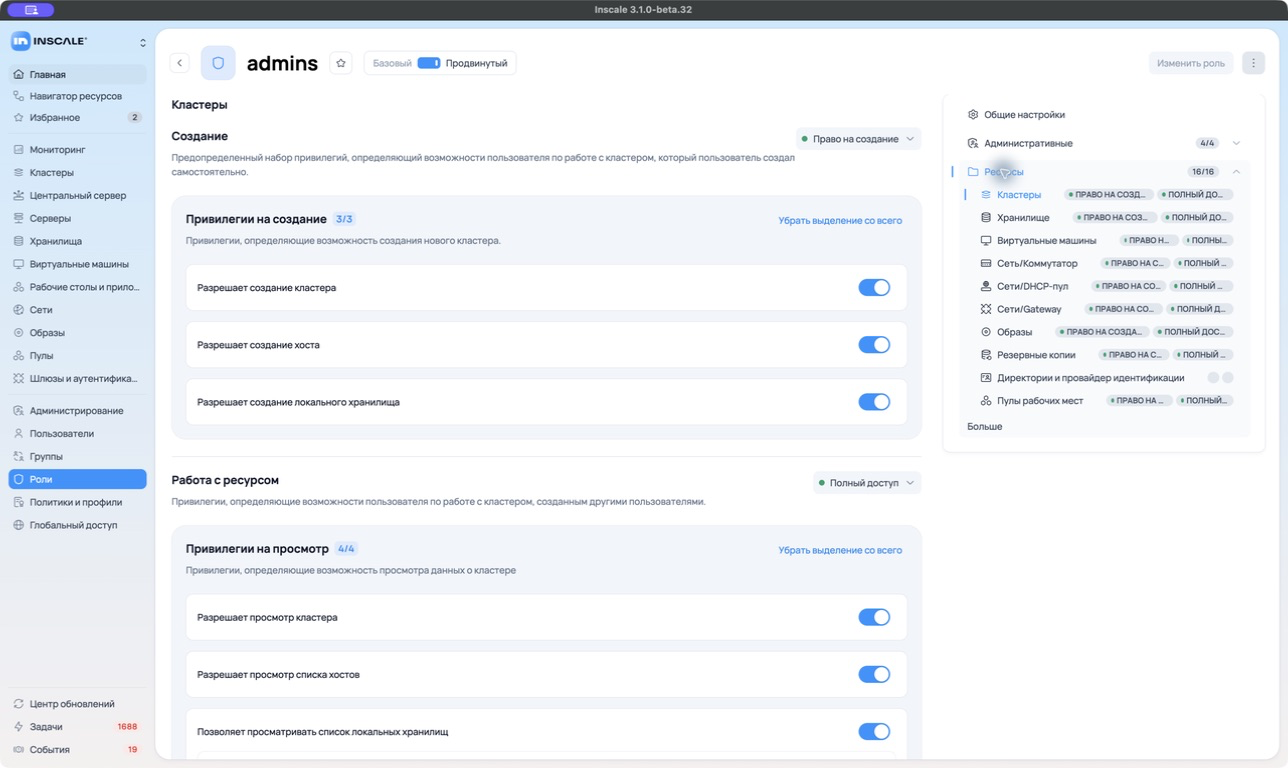Expand the Административные section chevron

tap(1236, 143)
